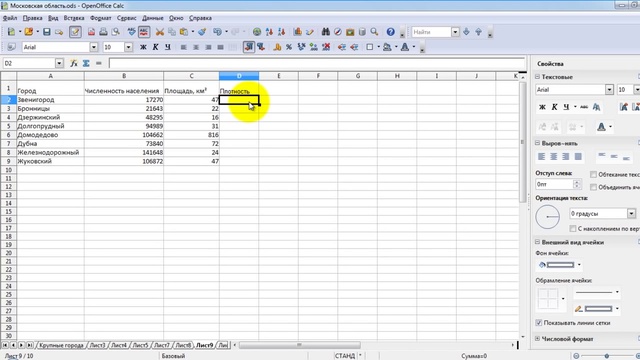
Task: Open the 0 градусы orientation dropdown
Action: tap(631, 213)
